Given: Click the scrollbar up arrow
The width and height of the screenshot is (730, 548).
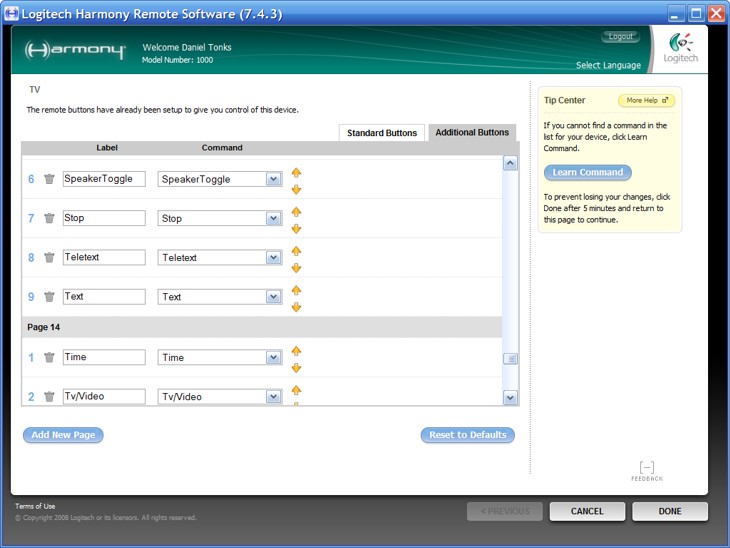Looking at the screenshot, I should [510, 163].
